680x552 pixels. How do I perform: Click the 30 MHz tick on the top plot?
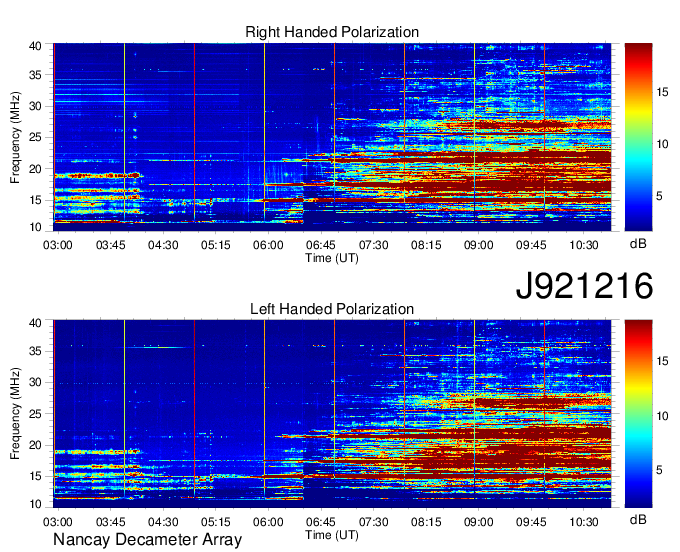click(35, 106)
